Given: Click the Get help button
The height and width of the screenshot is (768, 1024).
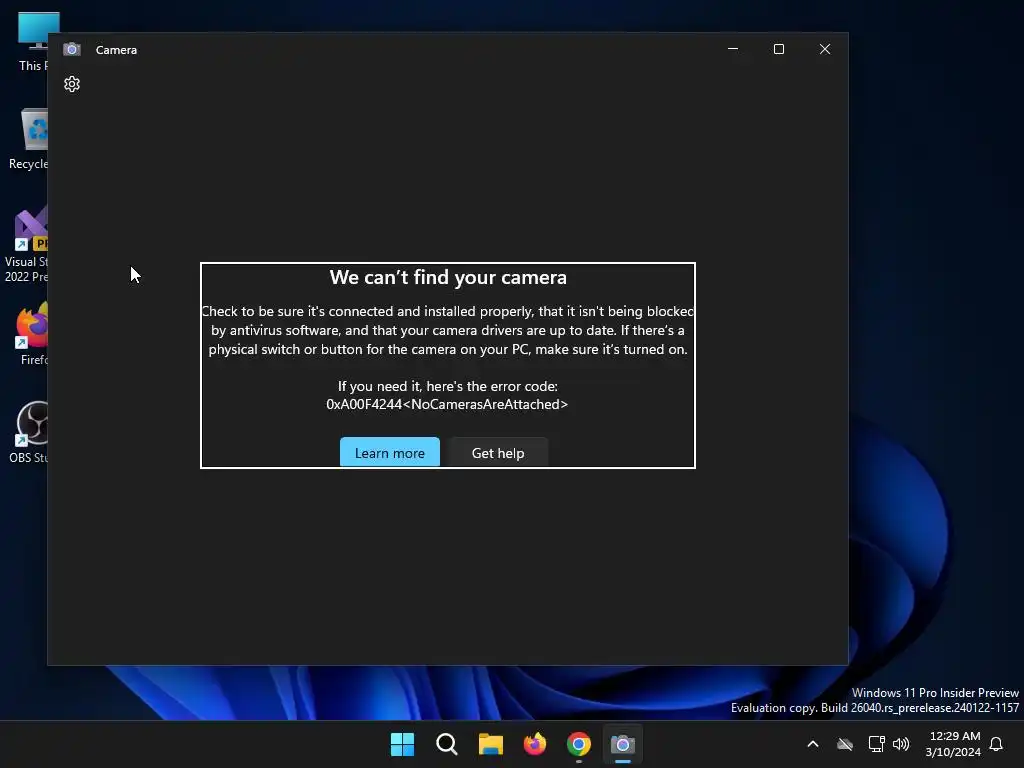Looking at the screenshot, I should (498, 453).
